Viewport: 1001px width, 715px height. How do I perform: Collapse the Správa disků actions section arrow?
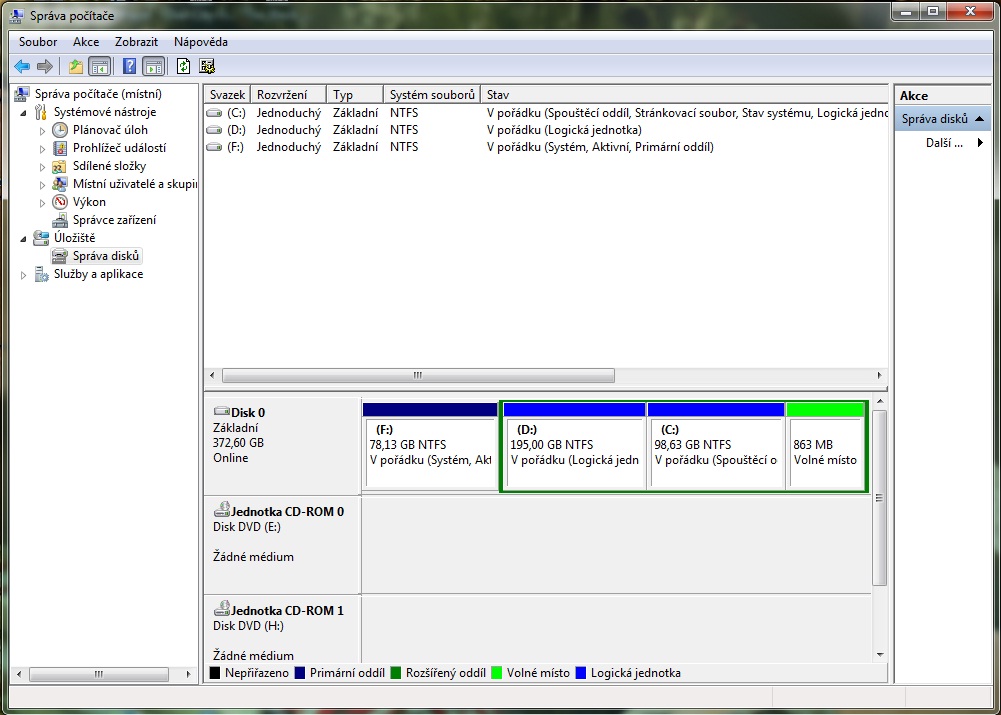tap(979, 119)
